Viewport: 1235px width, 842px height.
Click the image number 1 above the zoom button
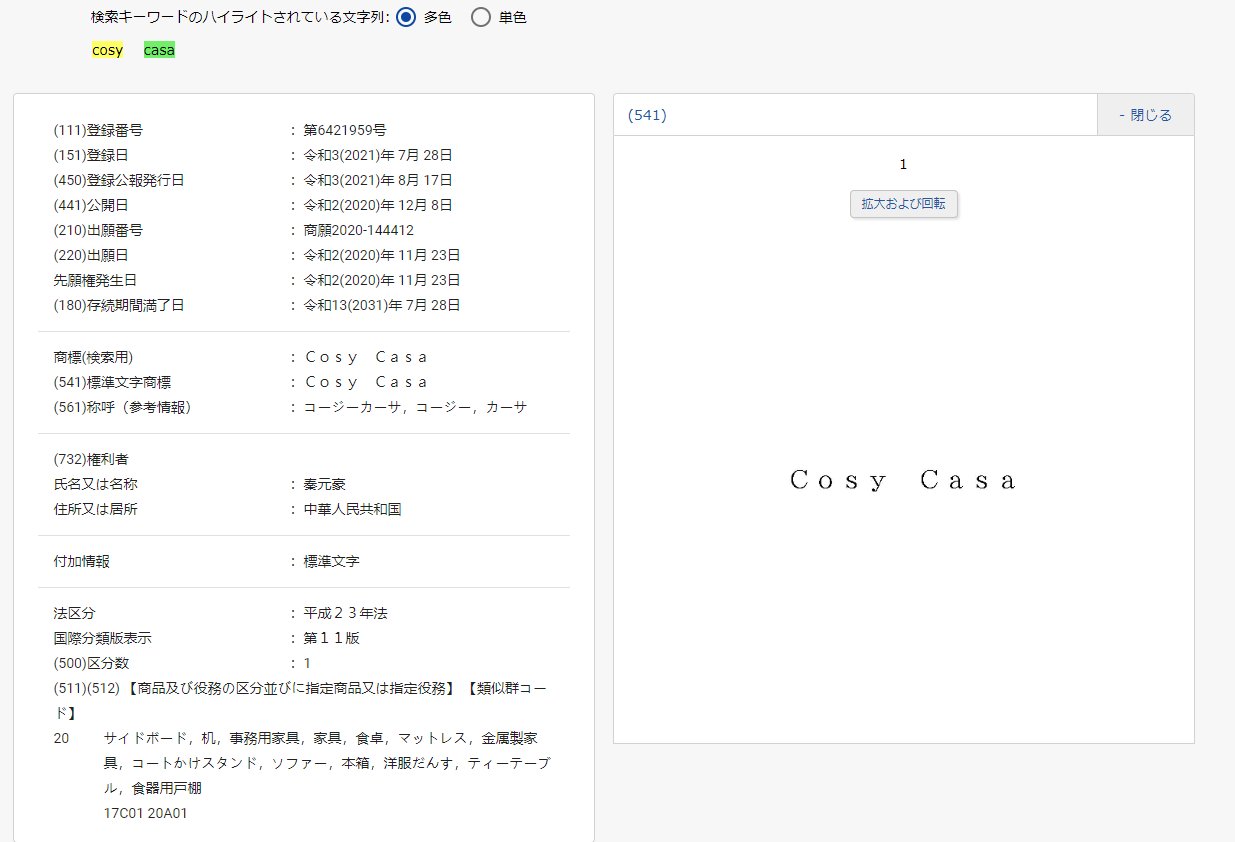click(903, 165)
